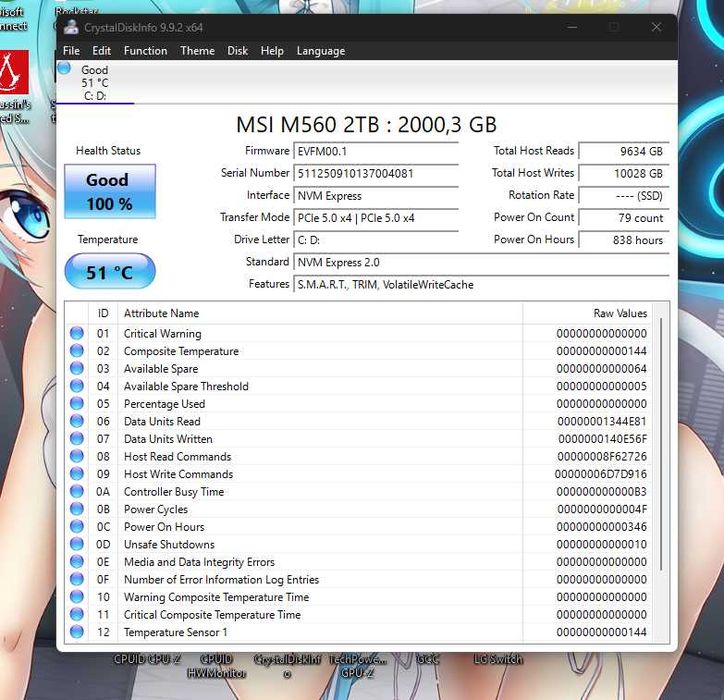Open the Disk menu
This screenshot has width=724, height=700.
coord(237,51)
